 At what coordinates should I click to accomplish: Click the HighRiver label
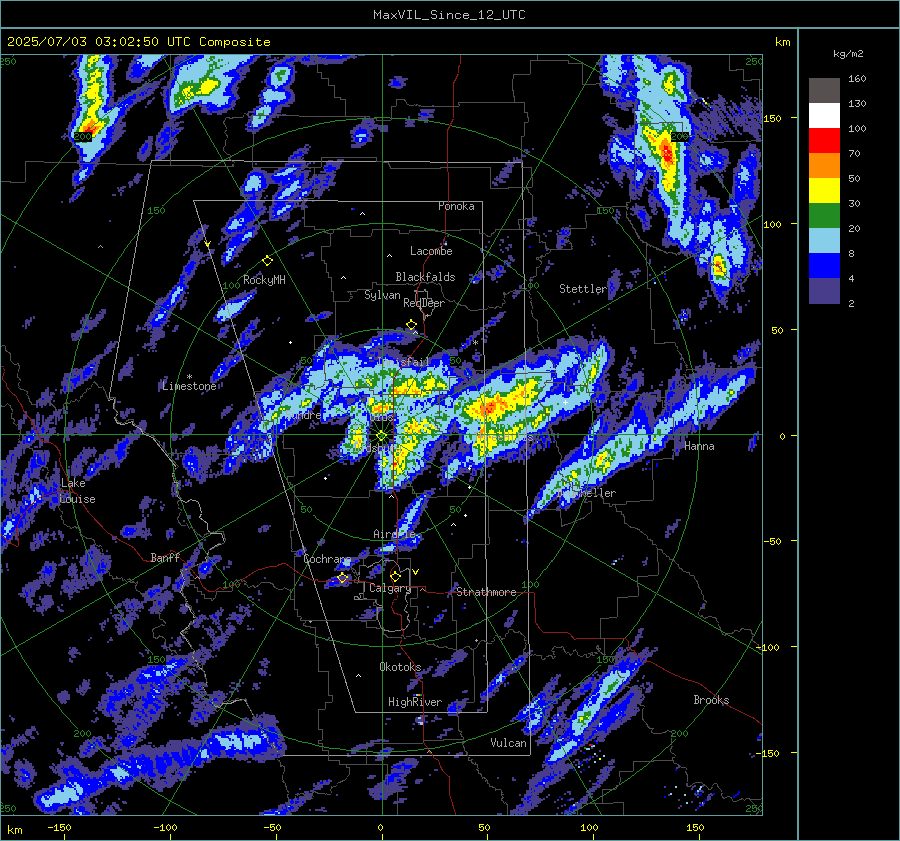coord(415,702)
